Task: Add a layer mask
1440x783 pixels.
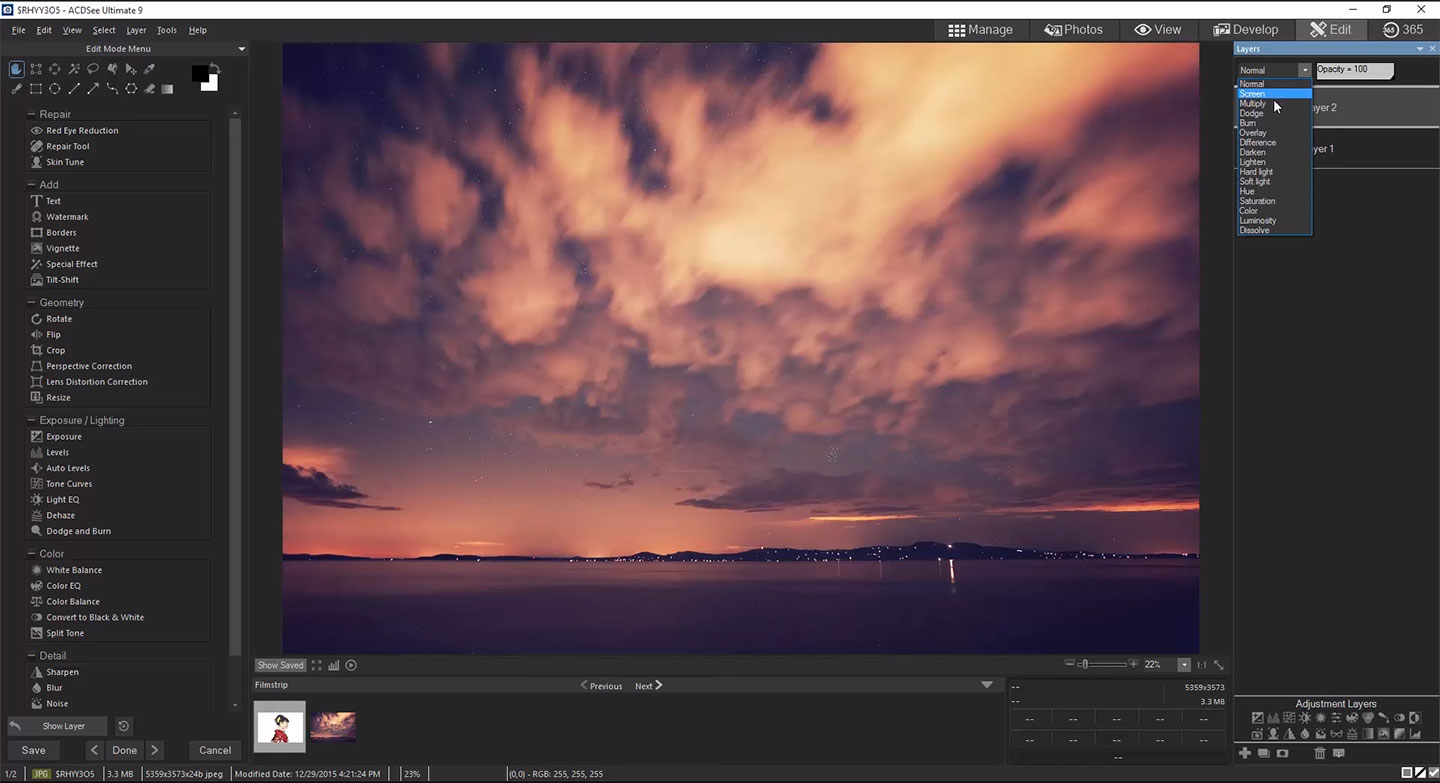Action: pyautogui.click(x=1282, y=753)
